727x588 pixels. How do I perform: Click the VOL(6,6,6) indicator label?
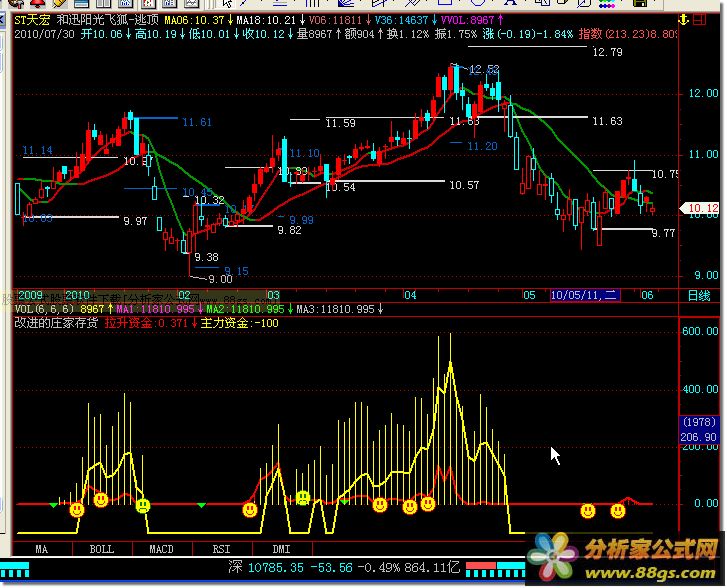[x=43, y=310]
